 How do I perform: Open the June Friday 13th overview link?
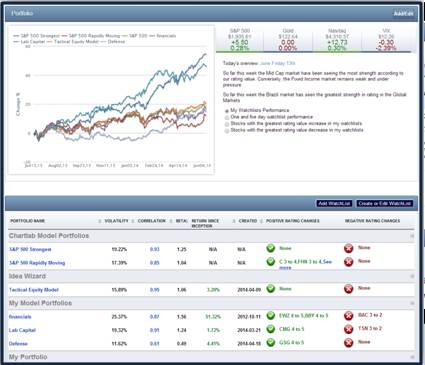pos(277,63)
